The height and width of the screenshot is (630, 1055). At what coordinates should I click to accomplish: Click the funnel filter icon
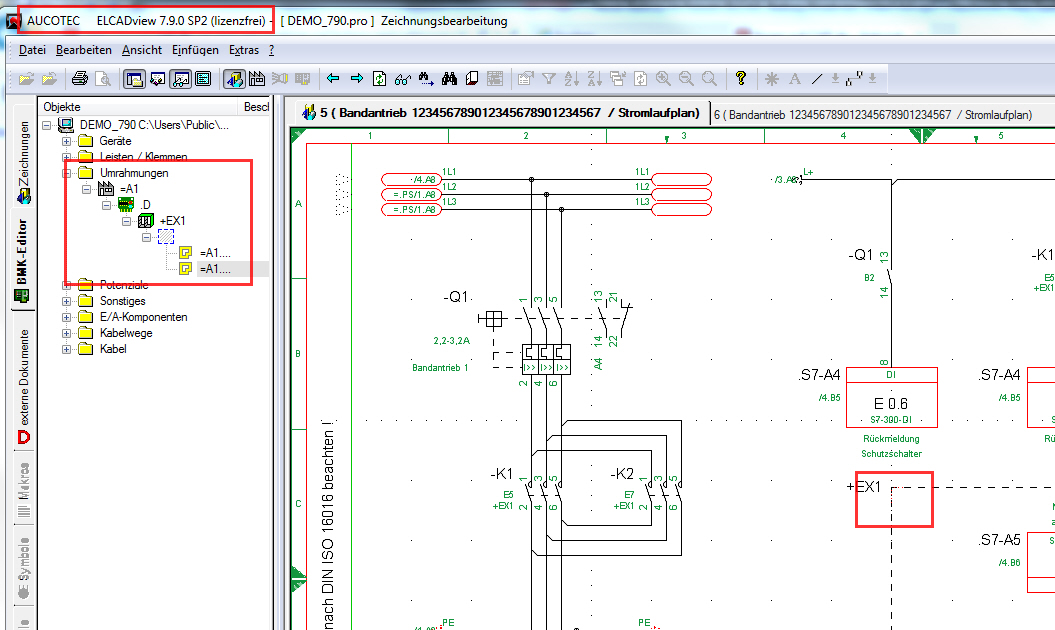pos(549,79)
